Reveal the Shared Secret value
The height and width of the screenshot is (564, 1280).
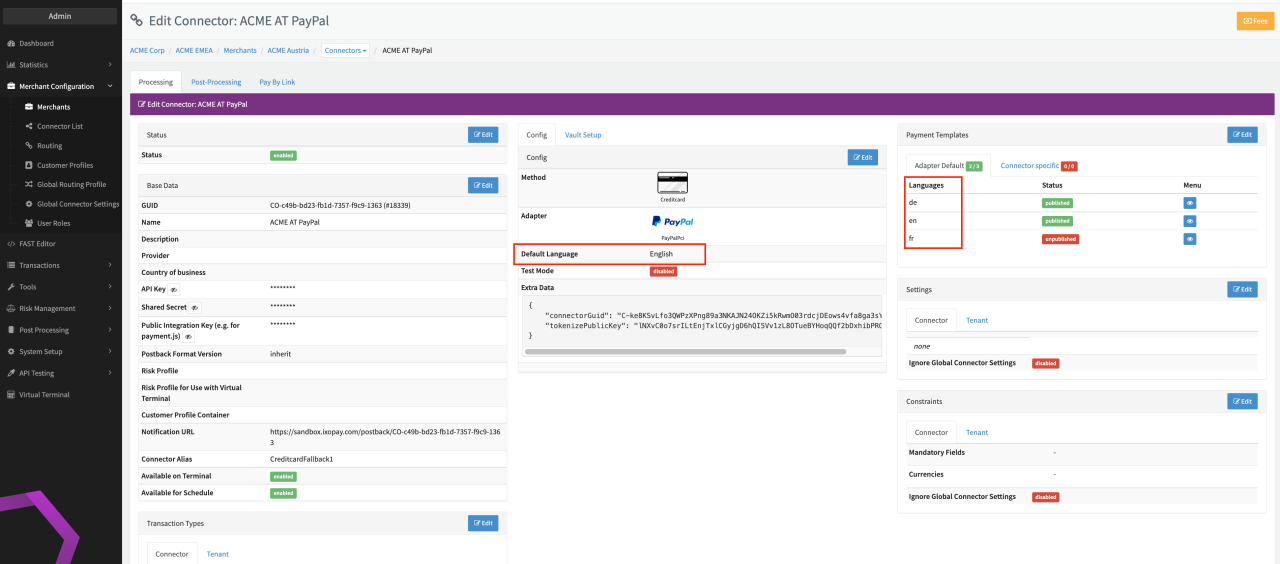click(194, 308)
